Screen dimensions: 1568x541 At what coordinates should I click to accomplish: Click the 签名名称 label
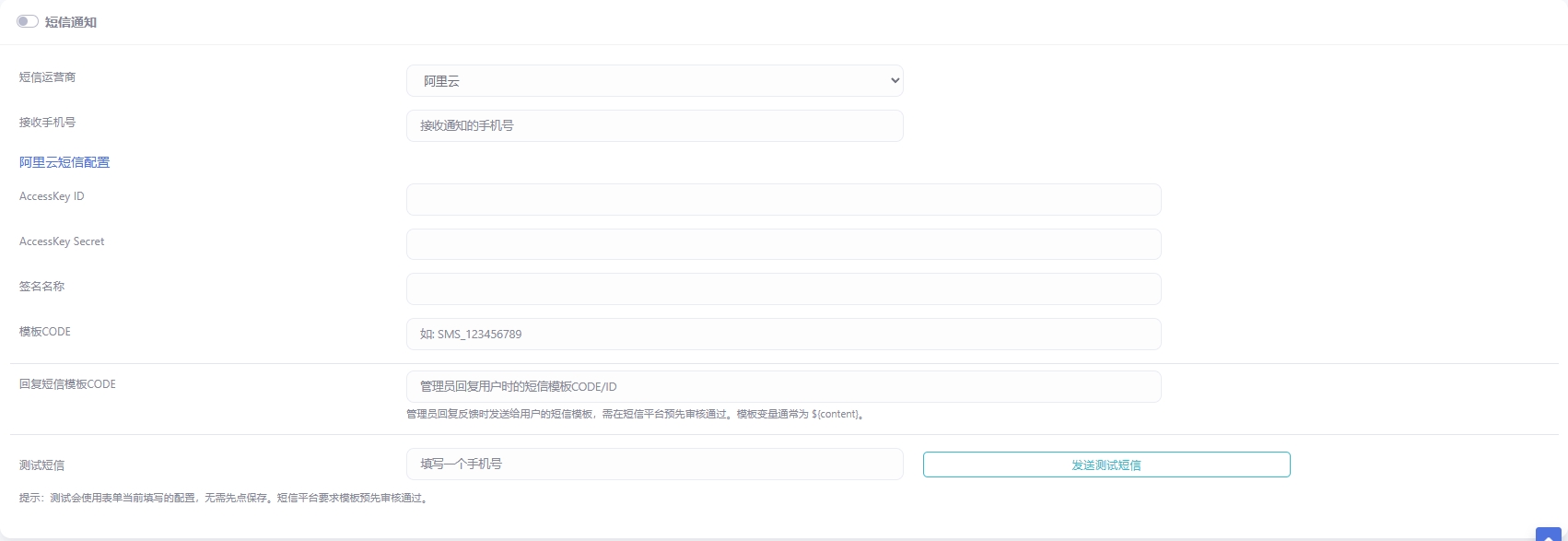pos(42,287)
